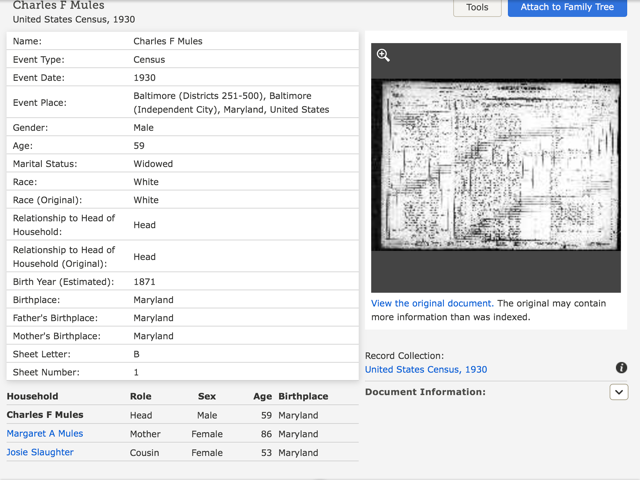Image resolution: width=640 pixels, height=480 pixels.
Task: Click the Household column header
Action: 33,396
